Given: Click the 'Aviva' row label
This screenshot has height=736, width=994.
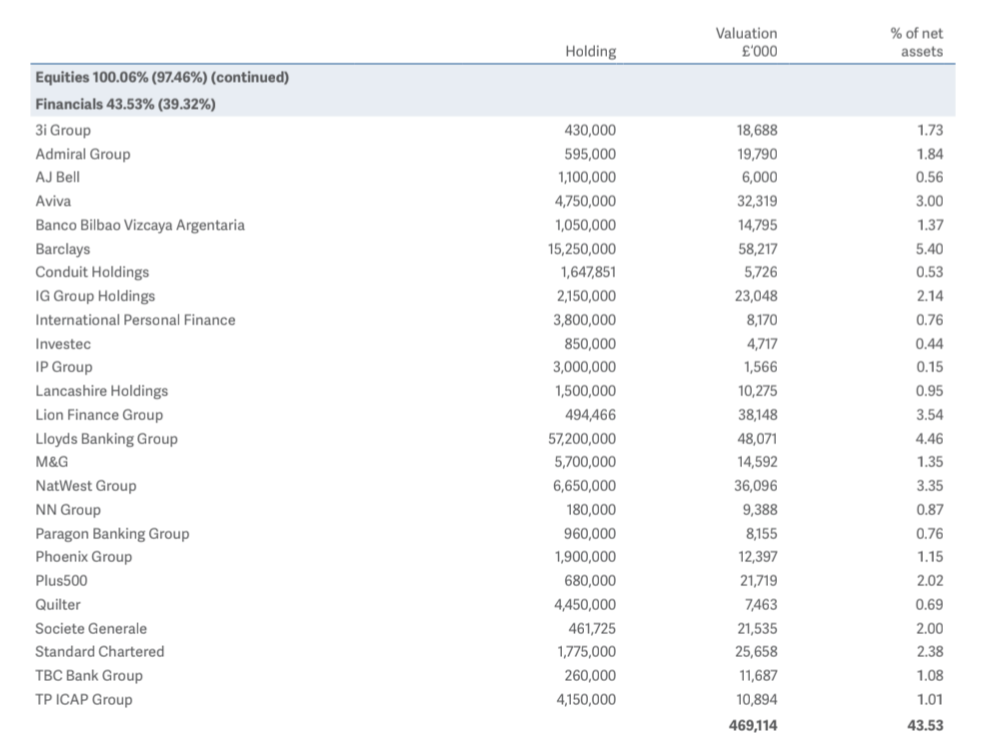Looking at the screenshot, I should click(53, 201).
